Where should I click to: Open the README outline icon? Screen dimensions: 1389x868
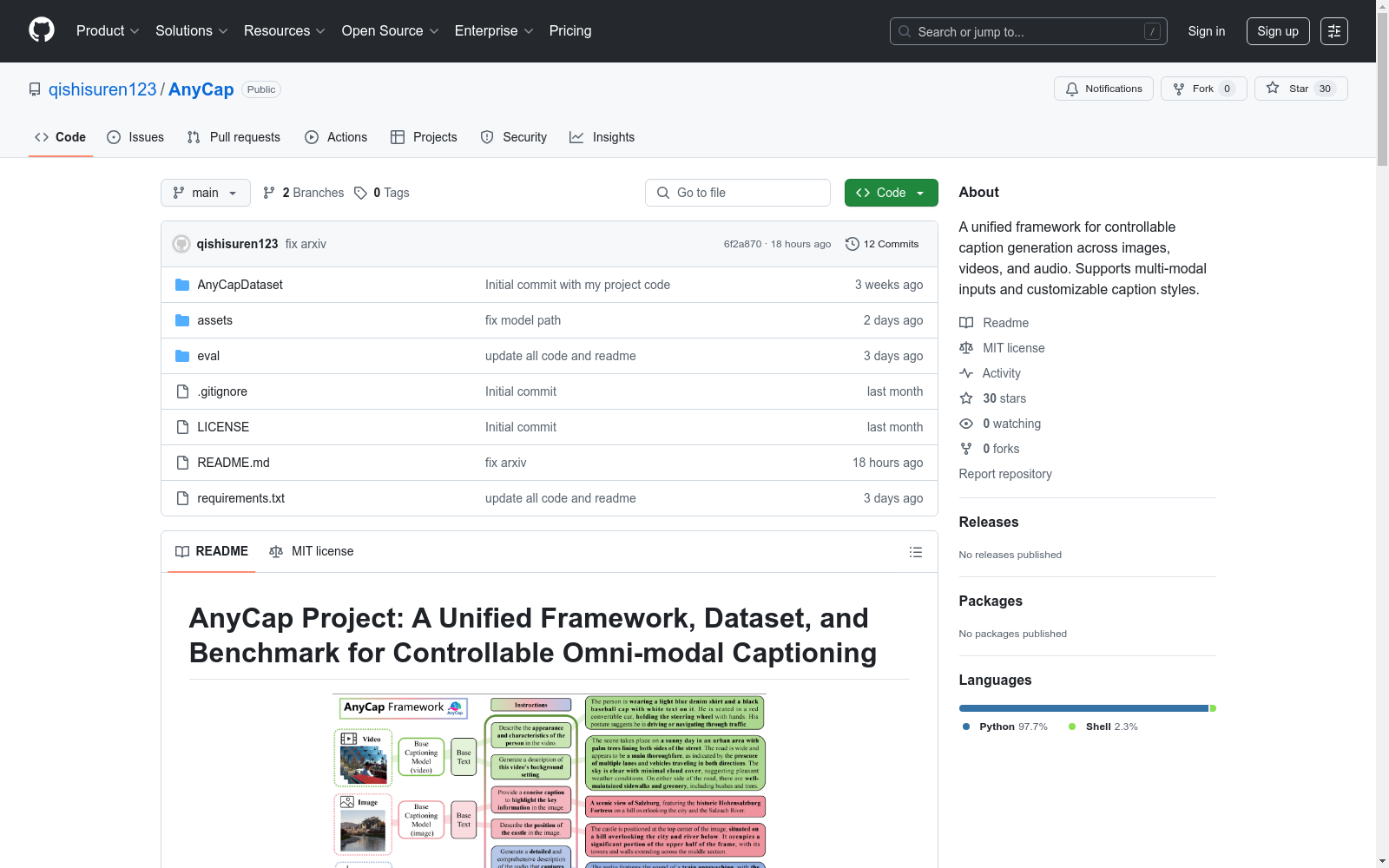(x=915, y=552)
